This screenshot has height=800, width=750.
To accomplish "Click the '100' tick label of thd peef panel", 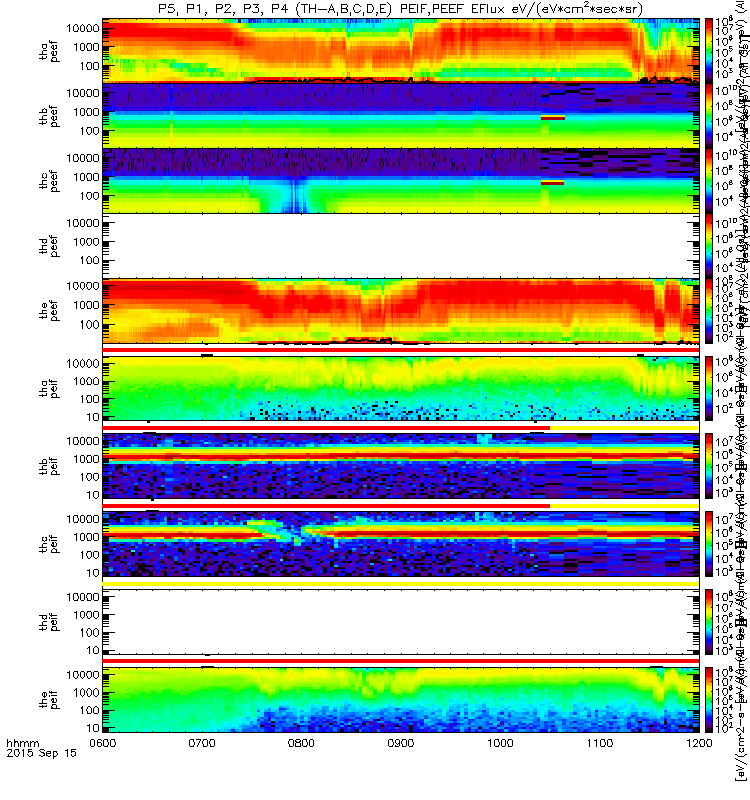I will pos(89,261).
